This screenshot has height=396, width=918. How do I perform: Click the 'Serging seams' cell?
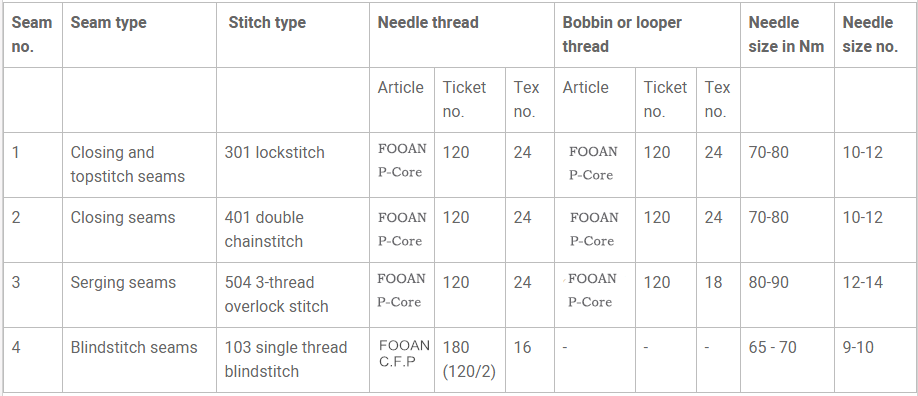tap(139, 295)
